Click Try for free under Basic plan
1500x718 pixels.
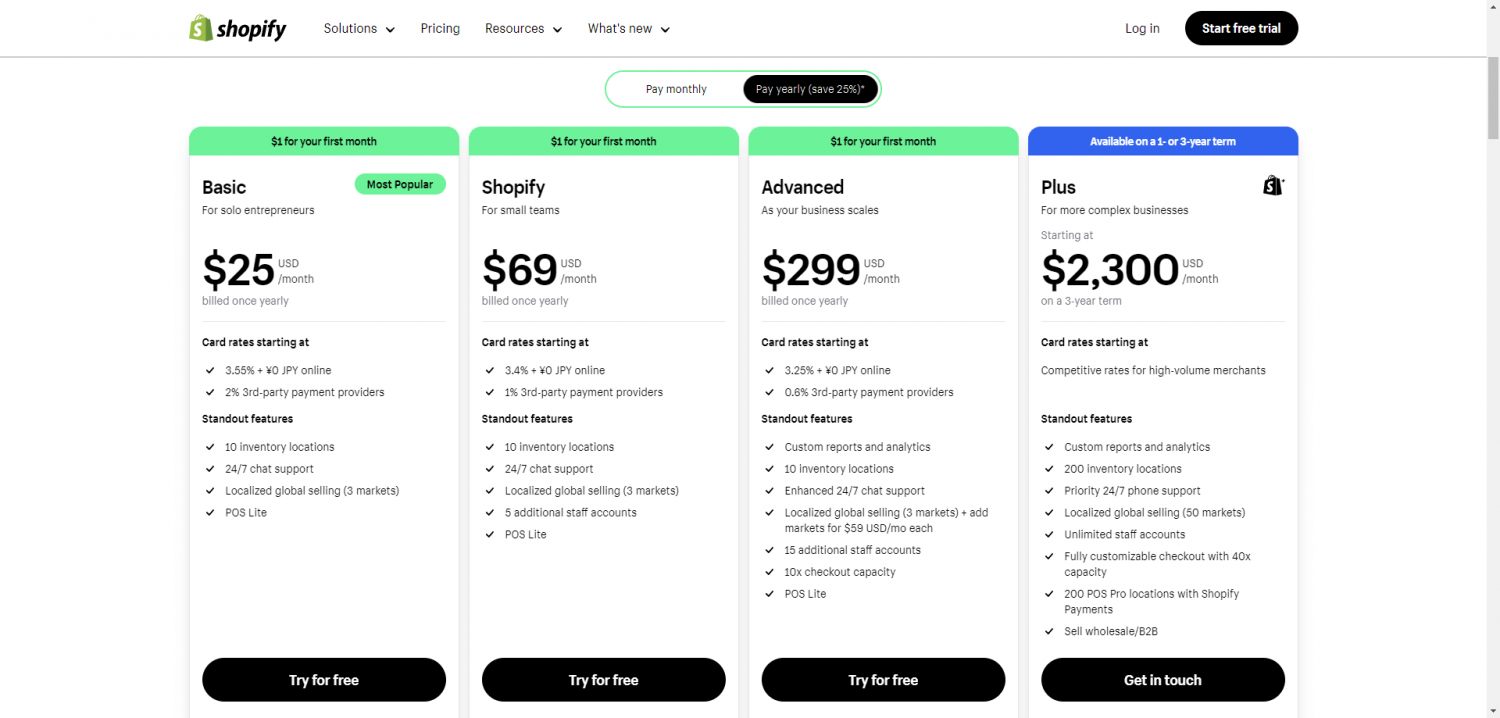(324, 680)
